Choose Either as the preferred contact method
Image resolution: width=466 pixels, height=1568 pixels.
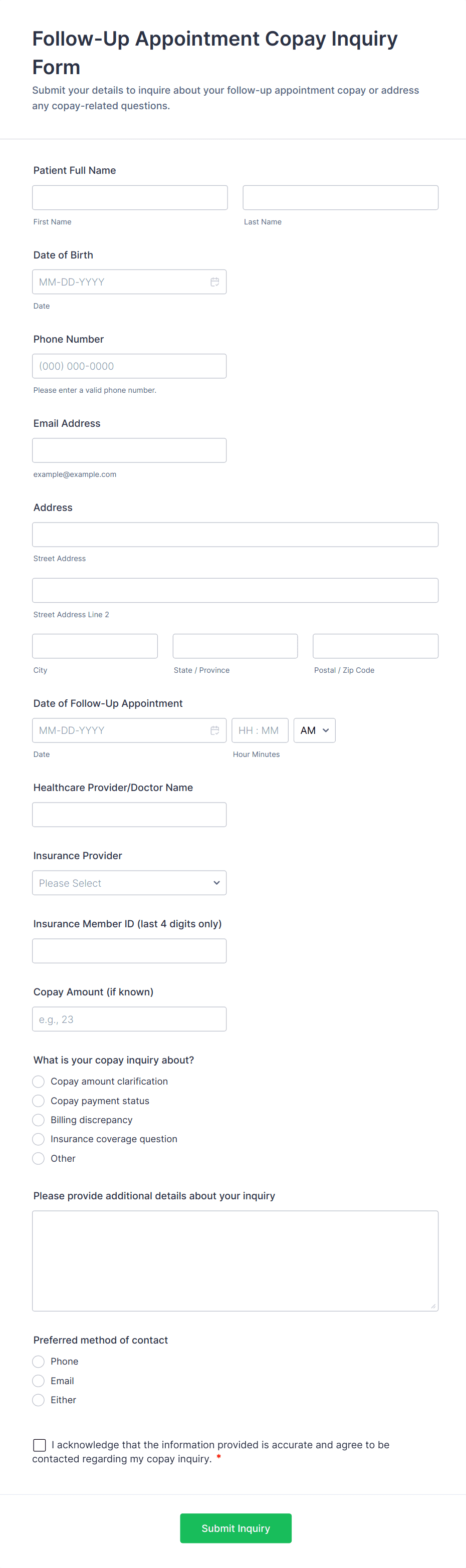tap(39, 1400)
